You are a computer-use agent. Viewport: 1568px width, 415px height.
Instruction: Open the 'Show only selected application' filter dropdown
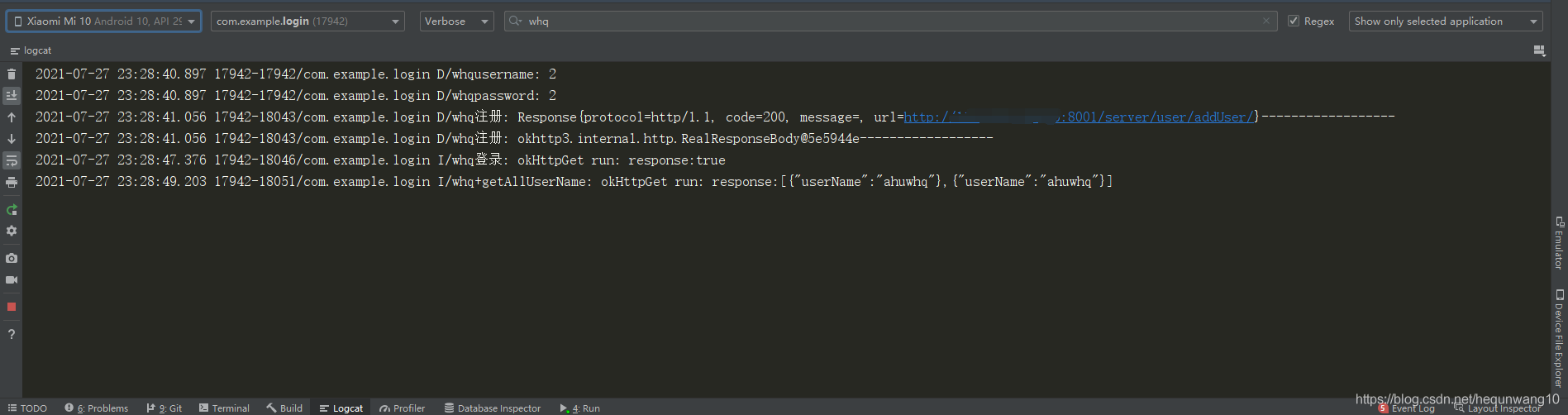pos(1446,21)
